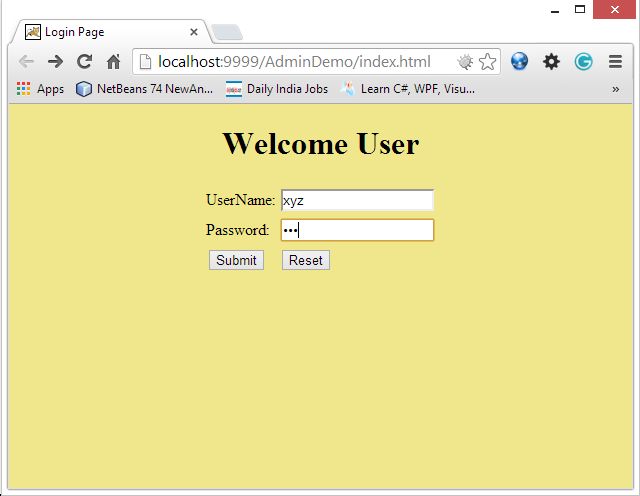Click the Password: label
The image size is (640, 496).
238,230
